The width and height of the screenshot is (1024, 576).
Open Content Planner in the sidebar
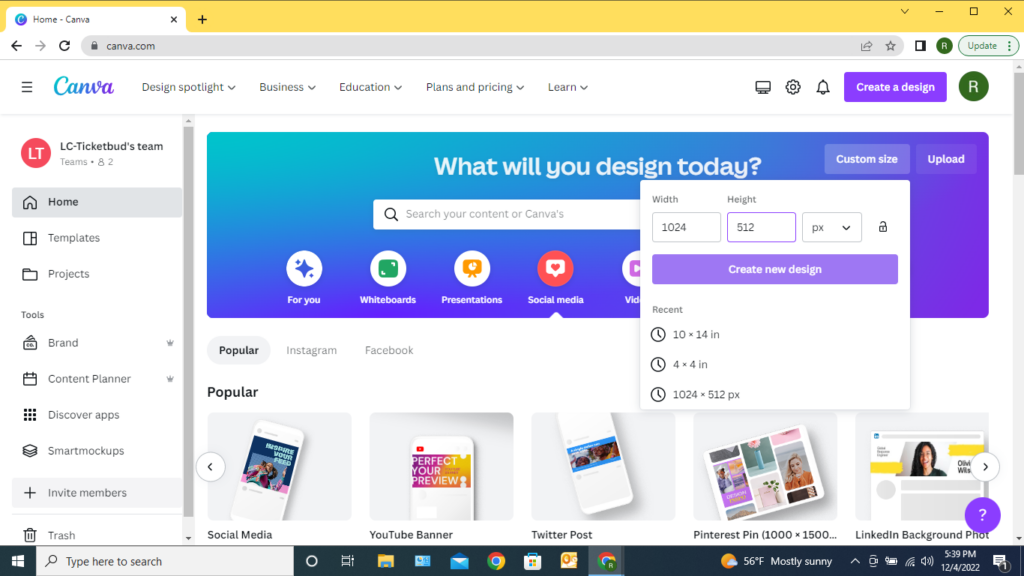point(97,379)
